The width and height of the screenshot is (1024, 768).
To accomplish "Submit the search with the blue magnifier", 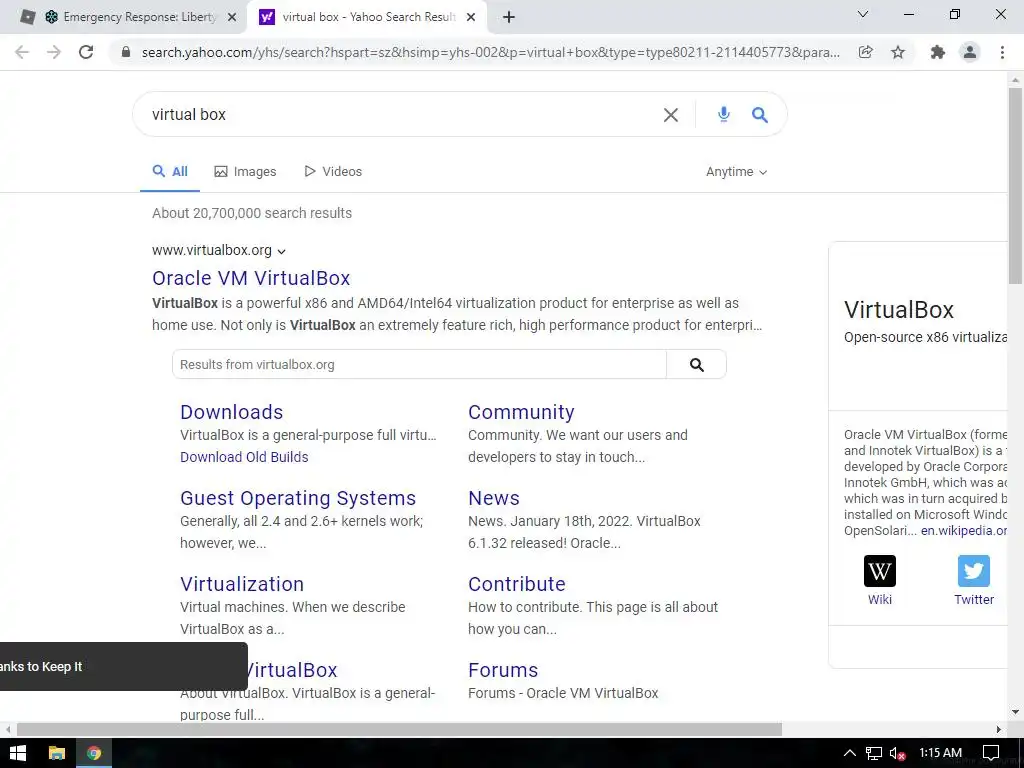I will [x=760, y=115].
